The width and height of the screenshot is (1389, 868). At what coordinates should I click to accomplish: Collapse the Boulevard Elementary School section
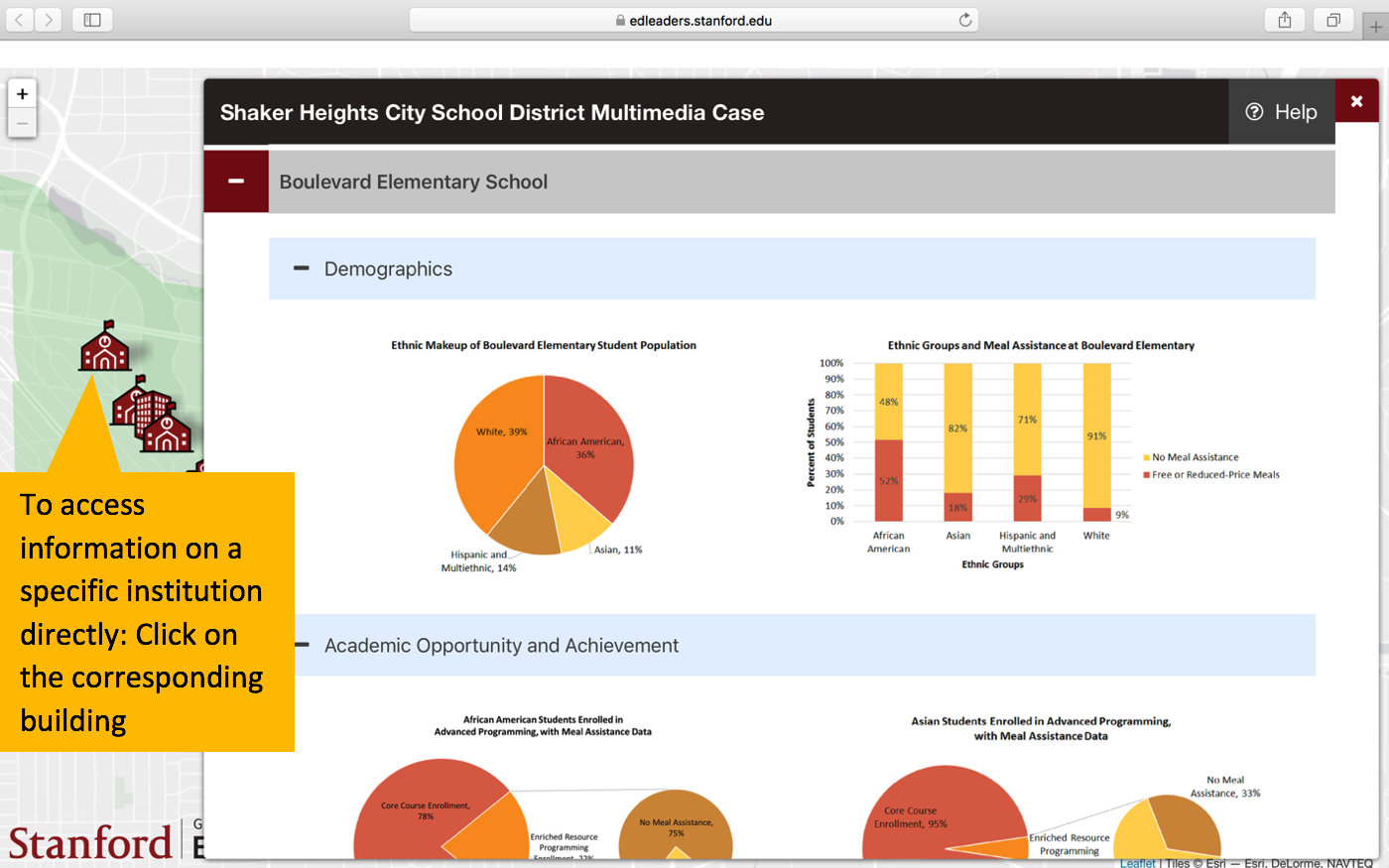pyautogui.click(x=236, y=182)
